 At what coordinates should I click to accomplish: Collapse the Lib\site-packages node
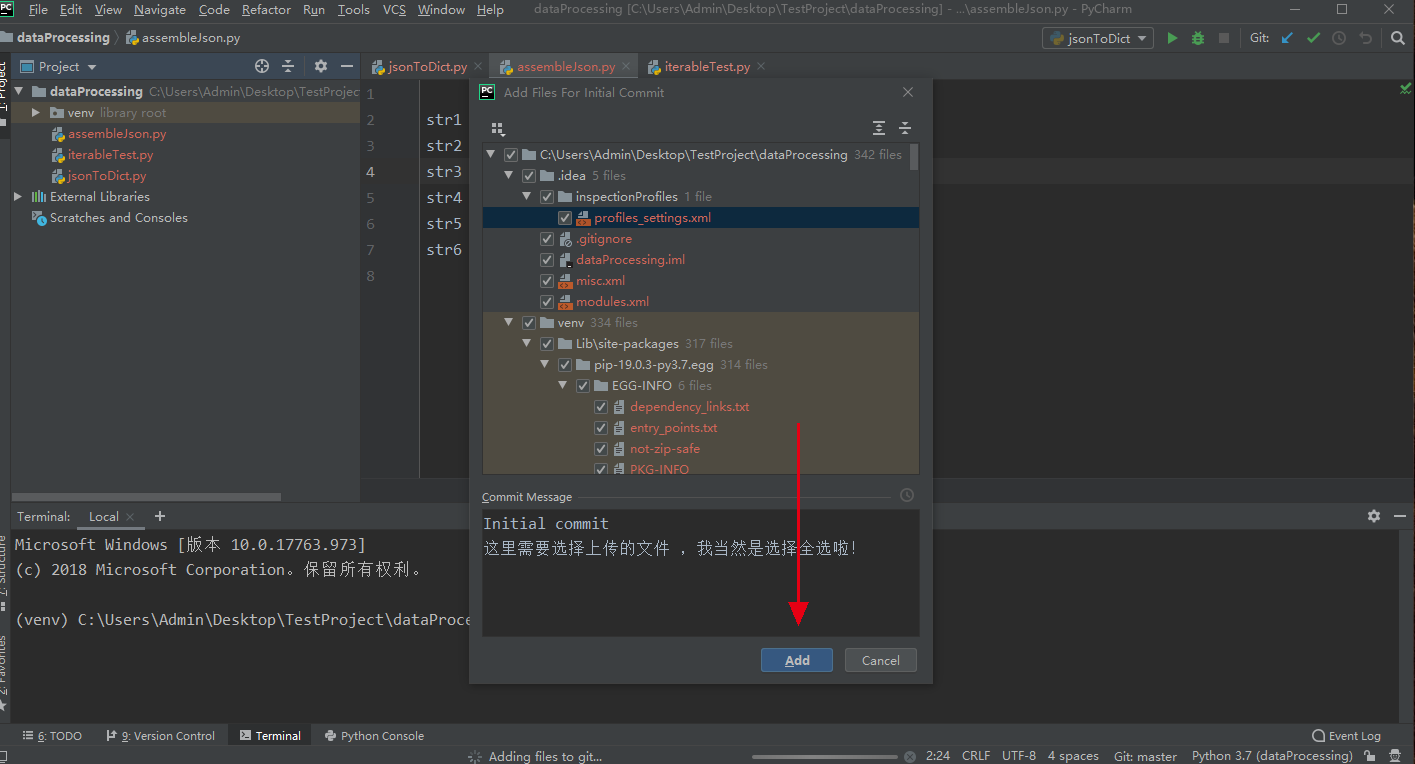coord(527,344)
